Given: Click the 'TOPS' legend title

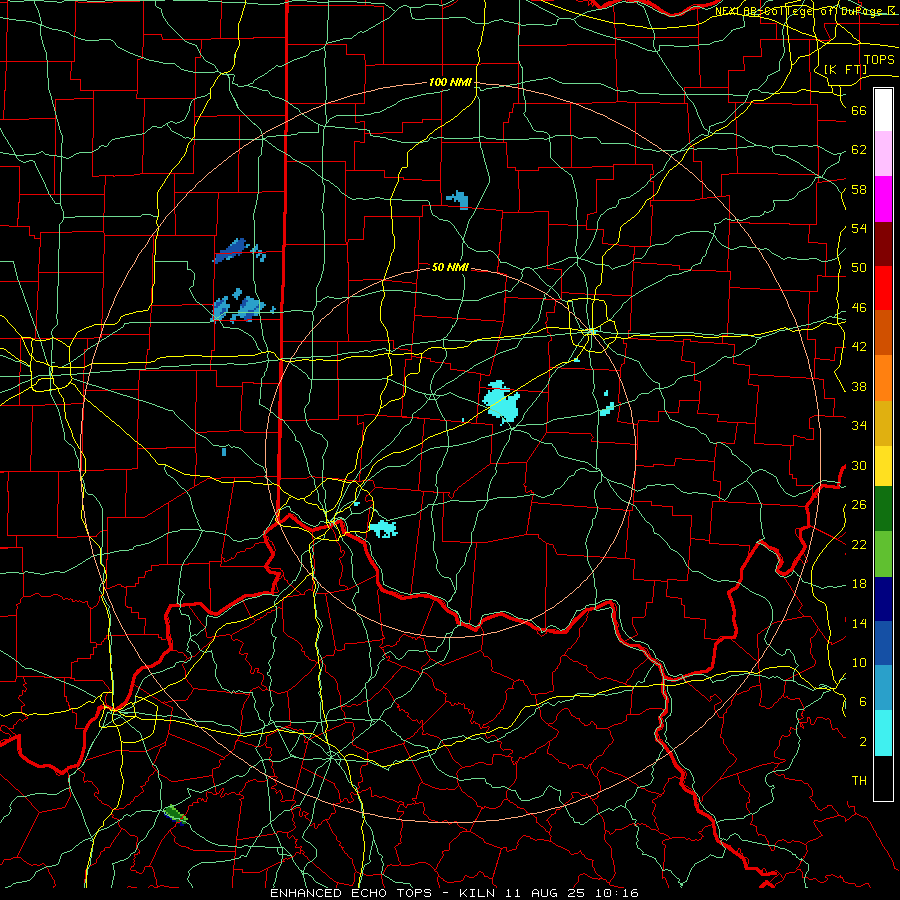Looking at the screenshot, I should pyautogui.click(x=879, y=60).
